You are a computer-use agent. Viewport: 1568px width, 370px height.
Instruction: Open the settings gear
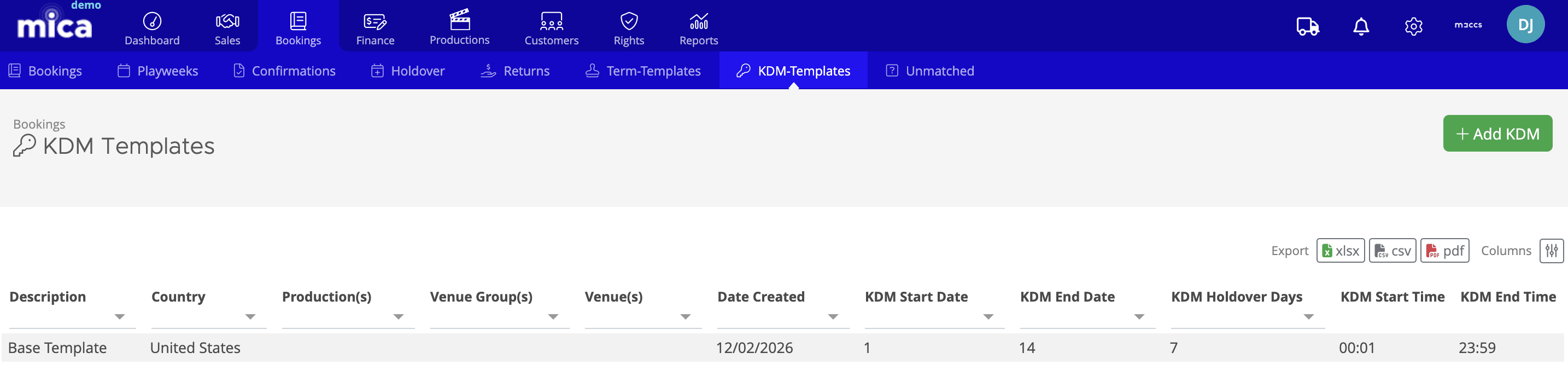click(1413, 26)
